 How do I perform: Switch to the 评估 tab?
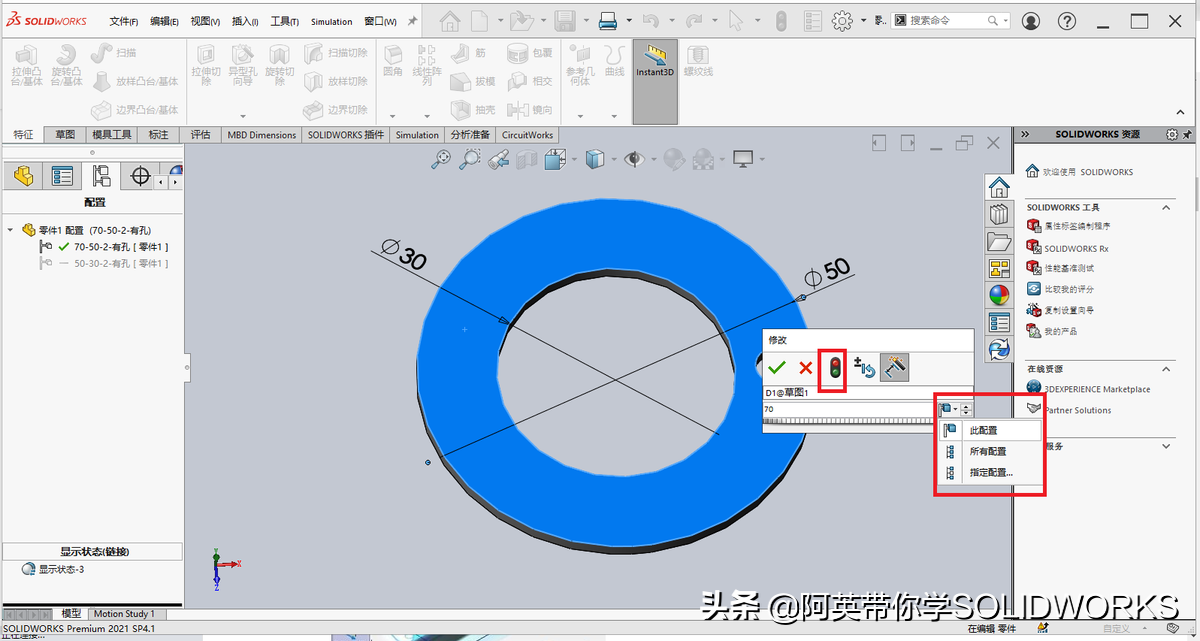click(200, 134)
